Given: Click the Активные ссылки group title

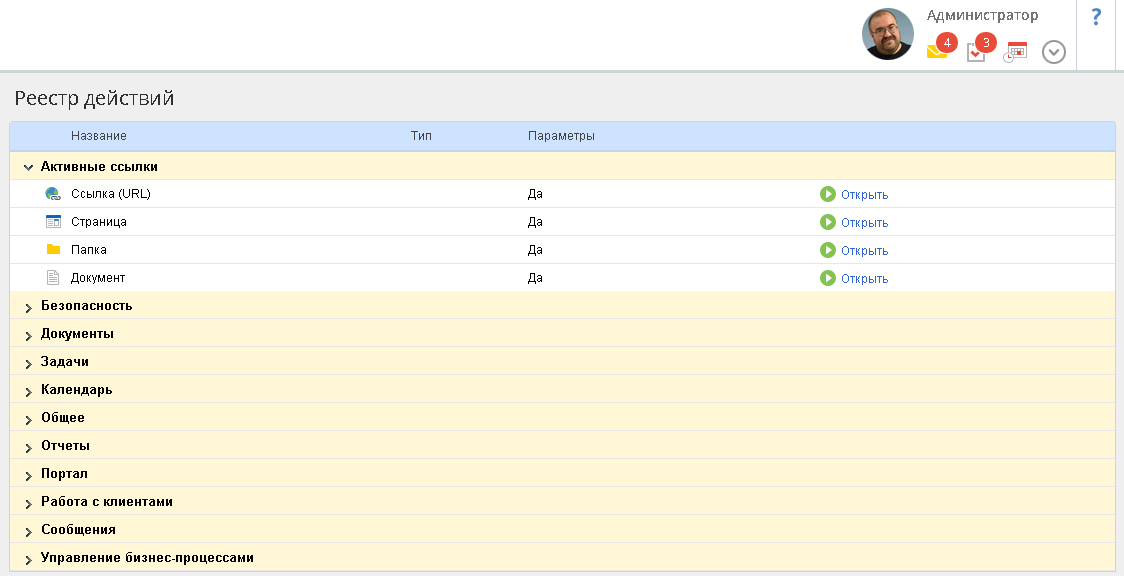Looking at the screenshot, I should tap(99, 166).
